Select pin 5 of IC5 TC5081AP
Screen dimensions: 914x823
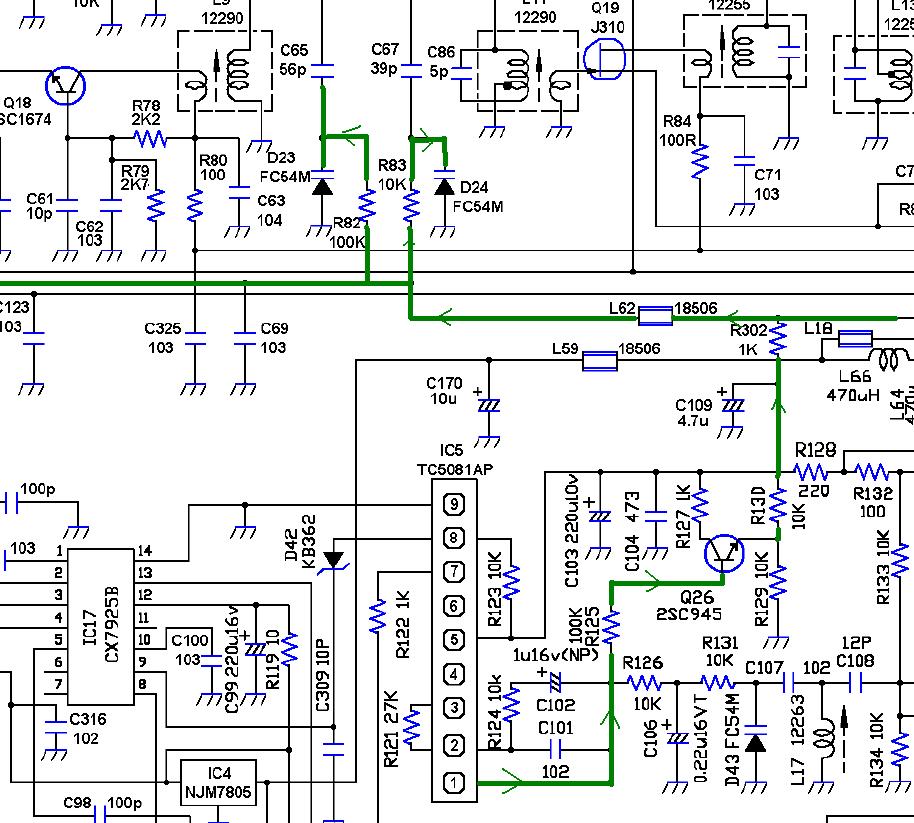tap(454, 639)
